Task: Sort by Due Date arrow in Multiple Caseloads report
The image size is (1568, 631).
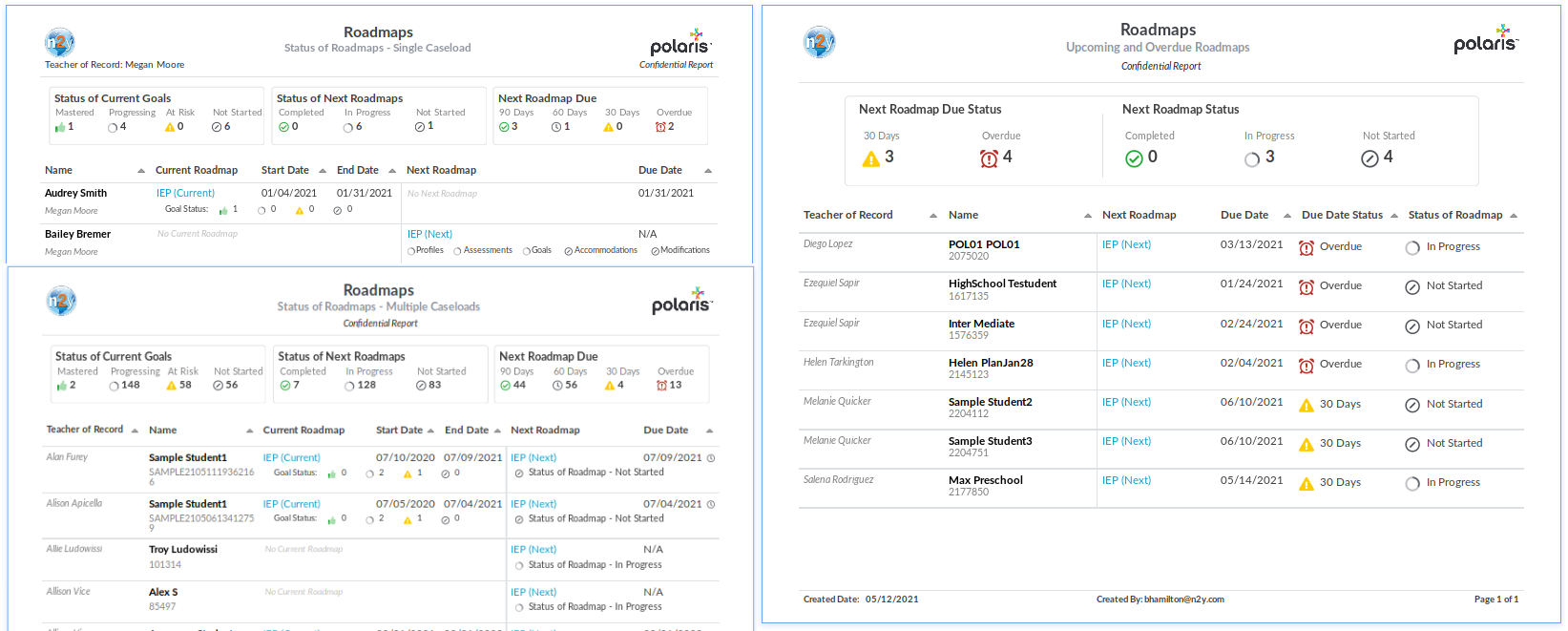Action: 709,431
